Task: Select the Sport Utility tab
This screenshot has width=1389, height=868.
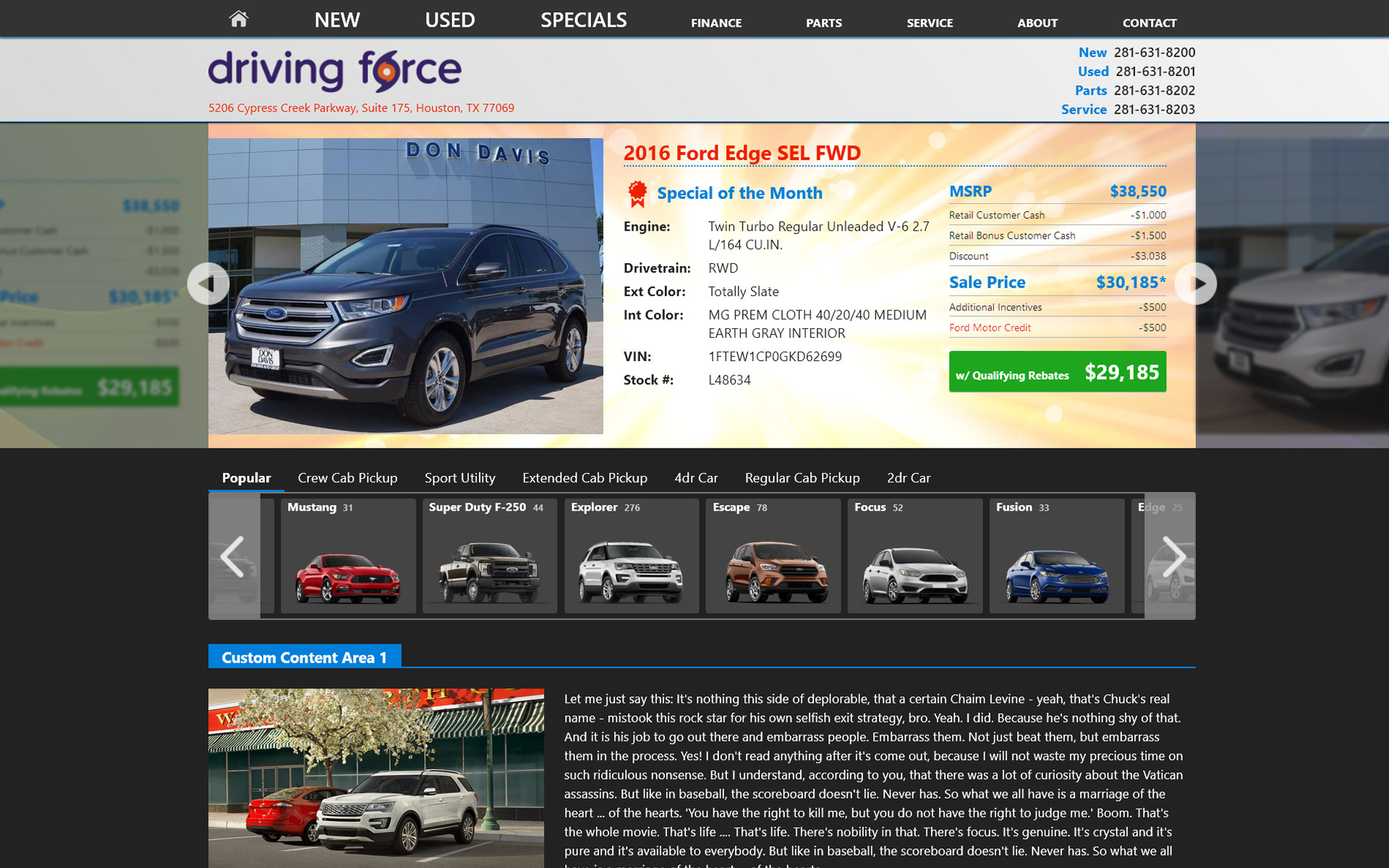Action: 460,478
